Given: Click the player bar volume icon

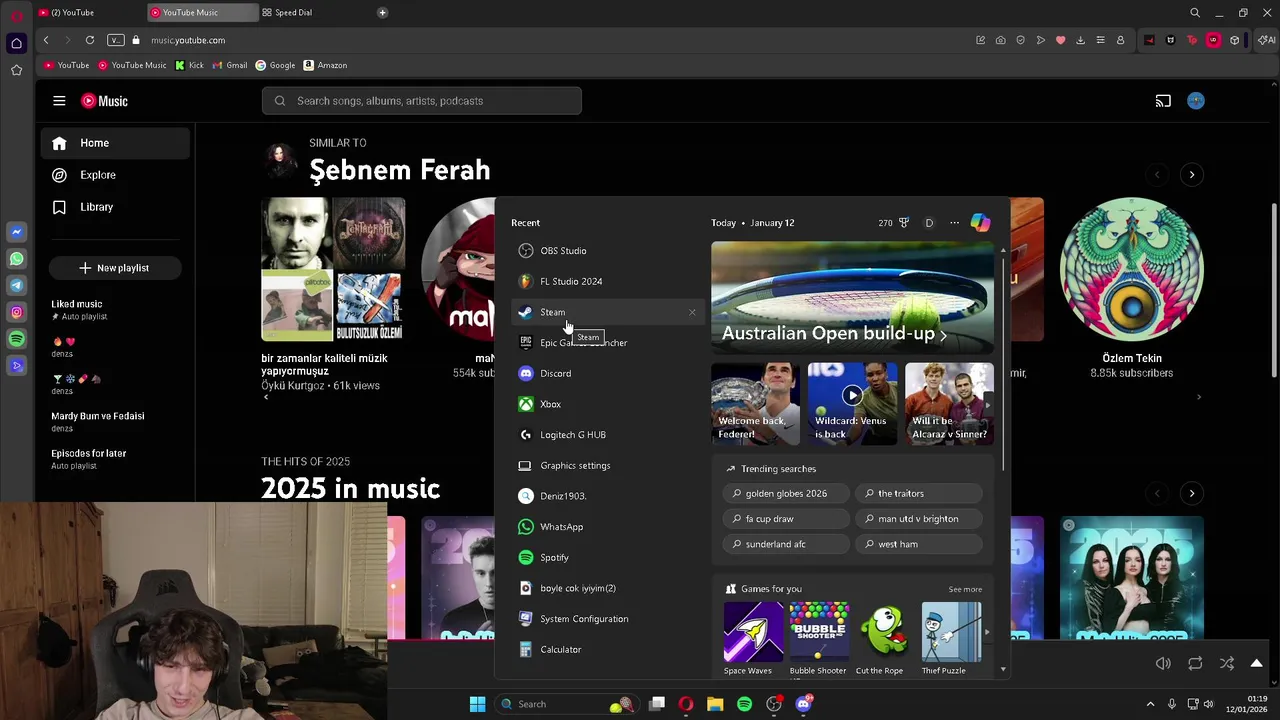Looking at the screenshot, I should (x=1163, y=663).
